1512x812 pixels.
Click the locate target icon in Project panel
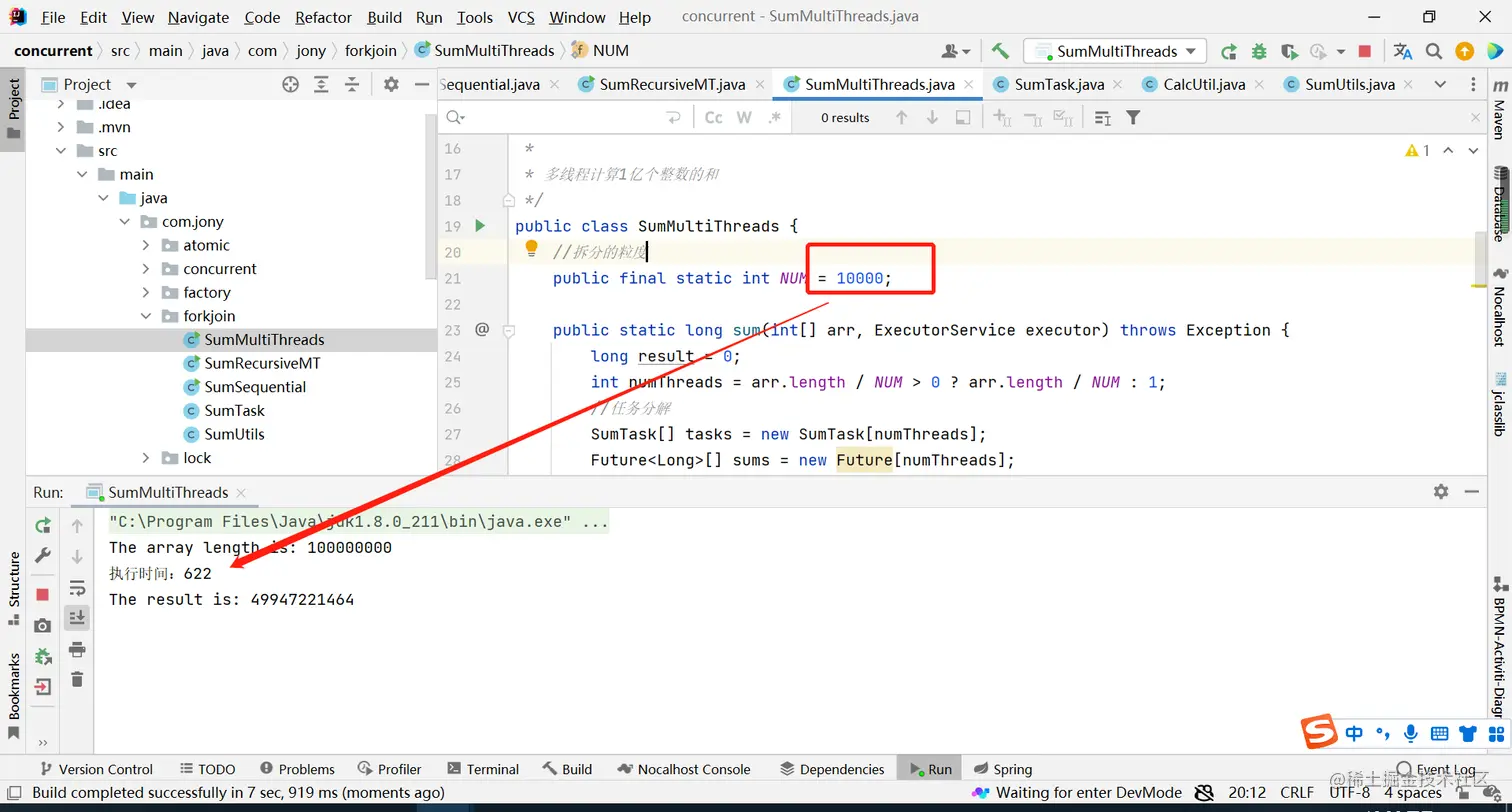pyautogui.click(x=290, y=85)
